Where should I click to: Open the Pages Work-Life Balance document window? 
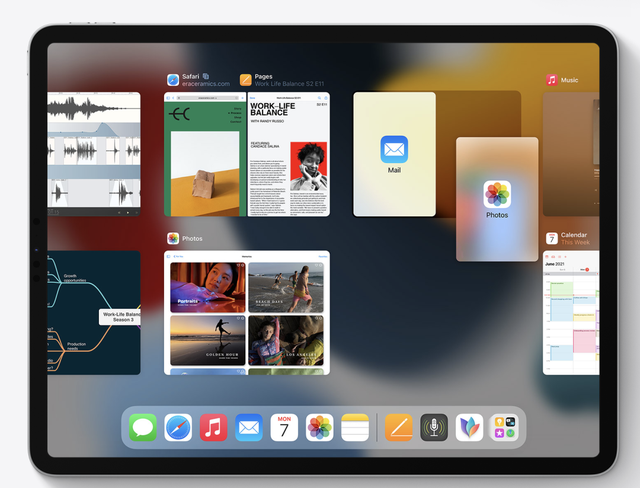(289, 154)
